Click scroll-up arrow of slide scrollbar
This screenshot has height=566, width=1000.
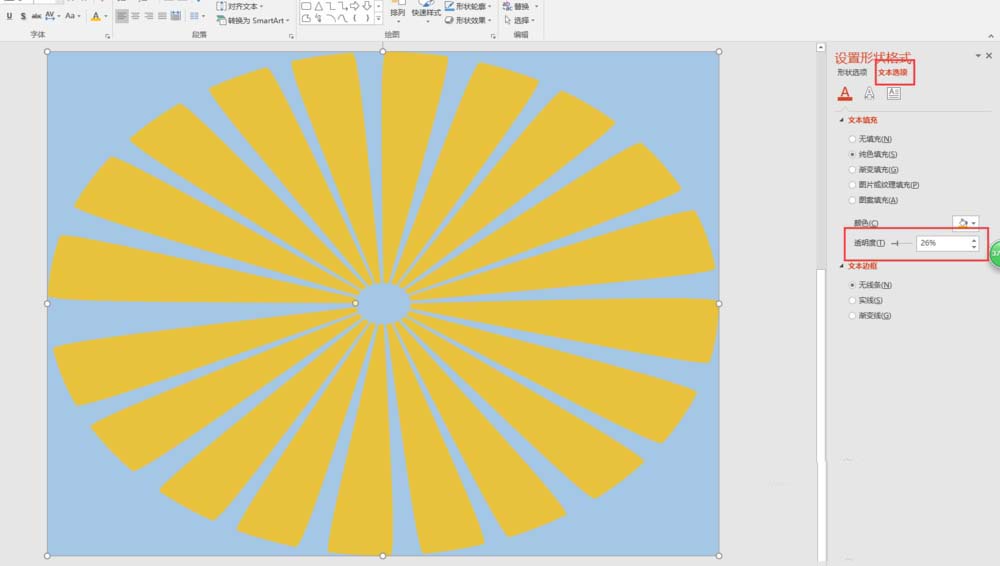(x=821, y=48)
